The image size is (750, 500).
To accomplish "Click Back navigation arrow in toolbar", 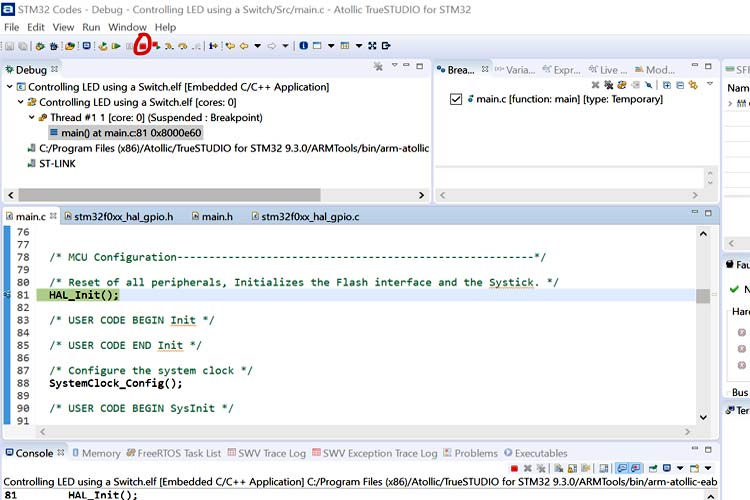I will point(243,46).
